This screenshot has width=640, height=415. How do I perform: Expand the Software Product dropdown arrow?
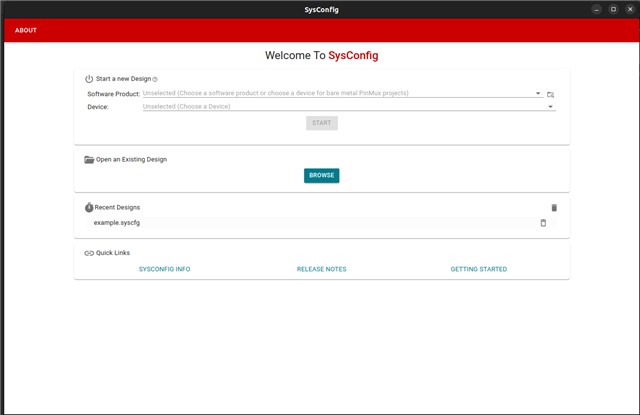pyautogui.click(x=538, y=93)
